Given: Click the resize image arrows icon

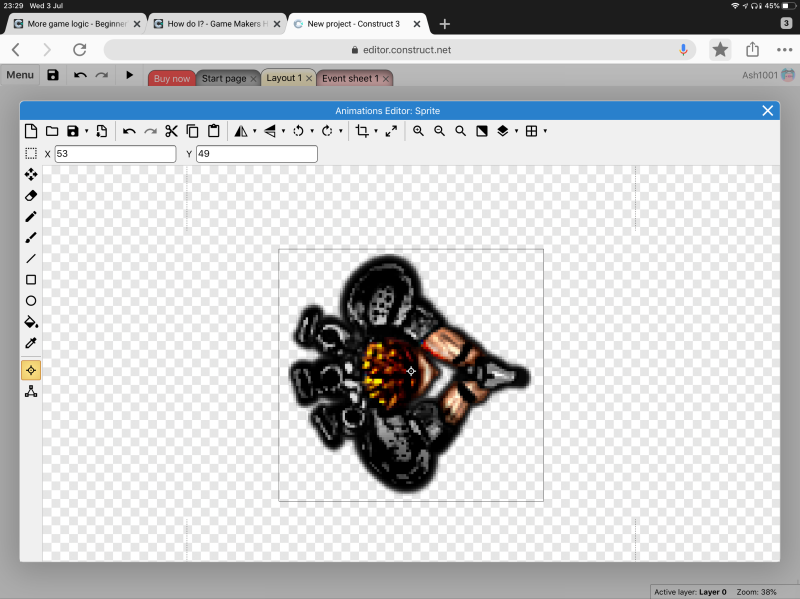Looking at the screenshot, I should (391, 131).
